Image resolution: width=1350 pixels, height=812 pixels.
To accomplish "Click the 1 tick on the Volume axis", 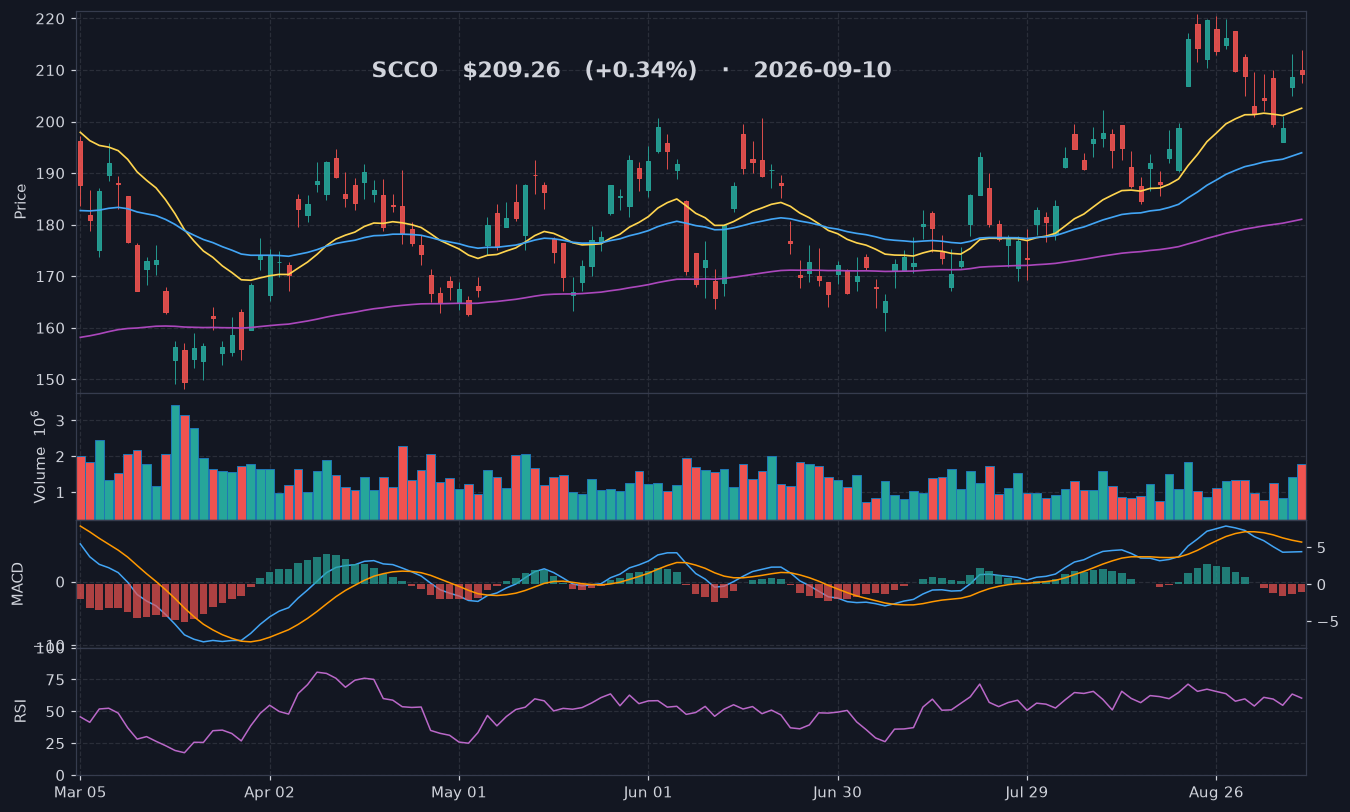I will click(62, 493).
